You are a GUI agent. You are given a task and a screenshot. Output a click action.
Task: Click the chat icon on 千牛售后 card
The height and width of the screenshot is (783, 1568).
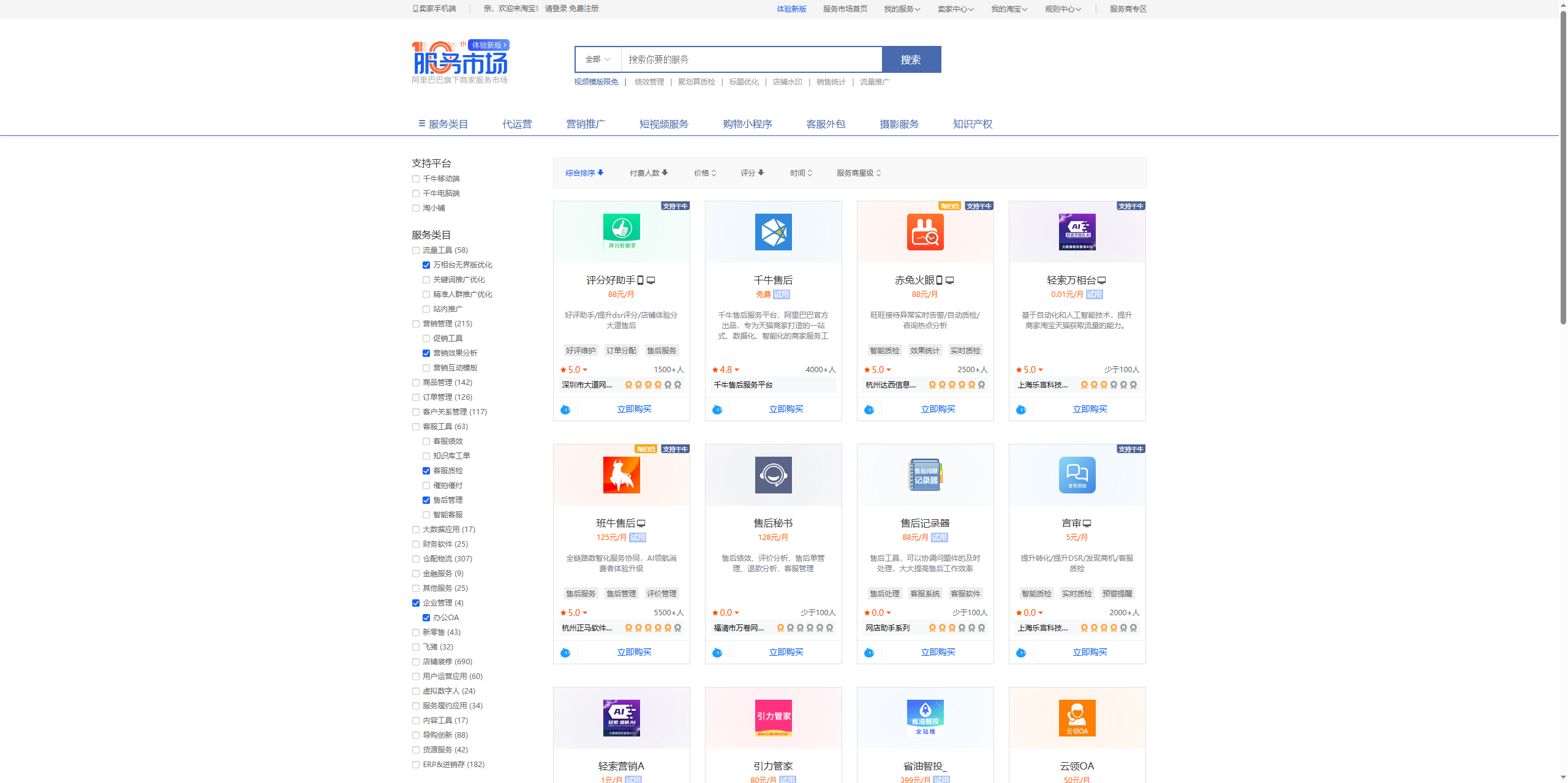717,410
